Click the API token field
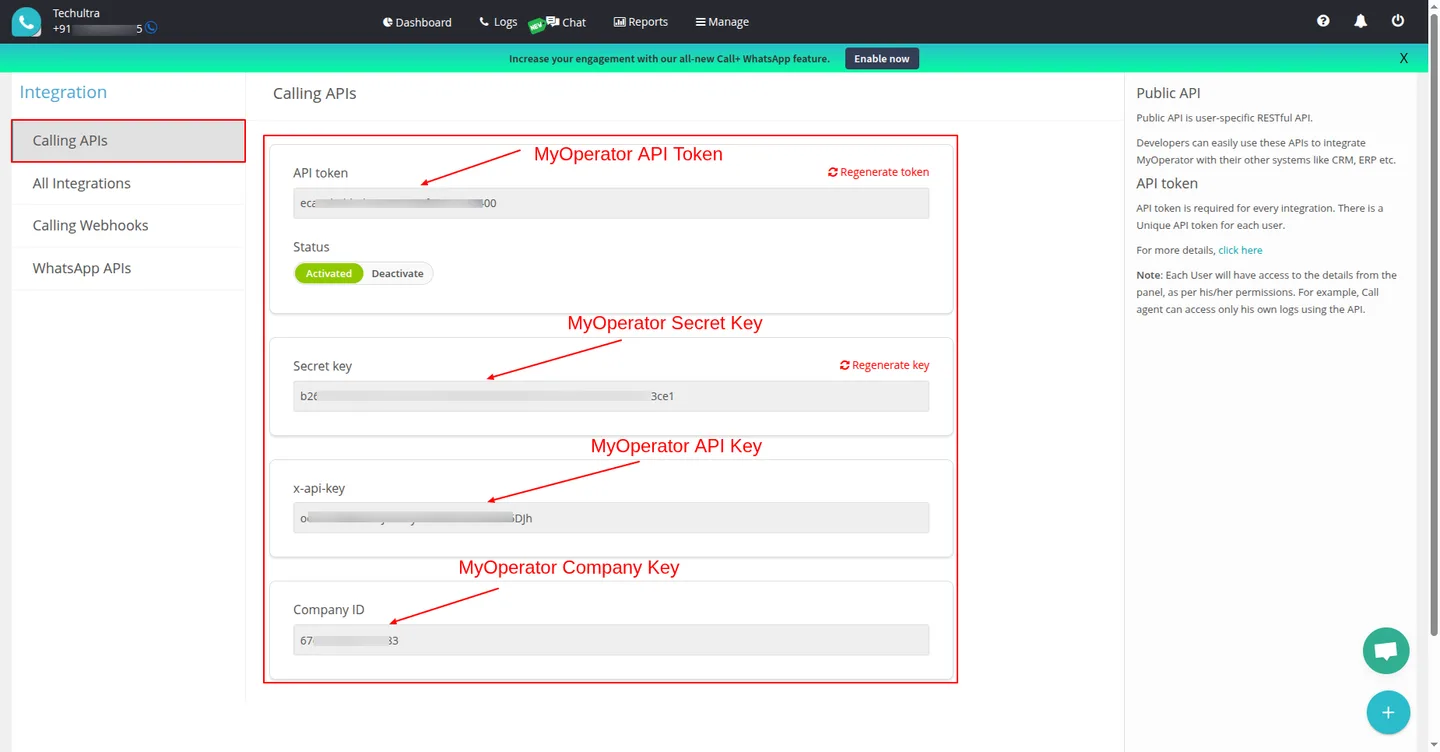Viewport: 1440px width, 752px height. click(x=611, y=203)
